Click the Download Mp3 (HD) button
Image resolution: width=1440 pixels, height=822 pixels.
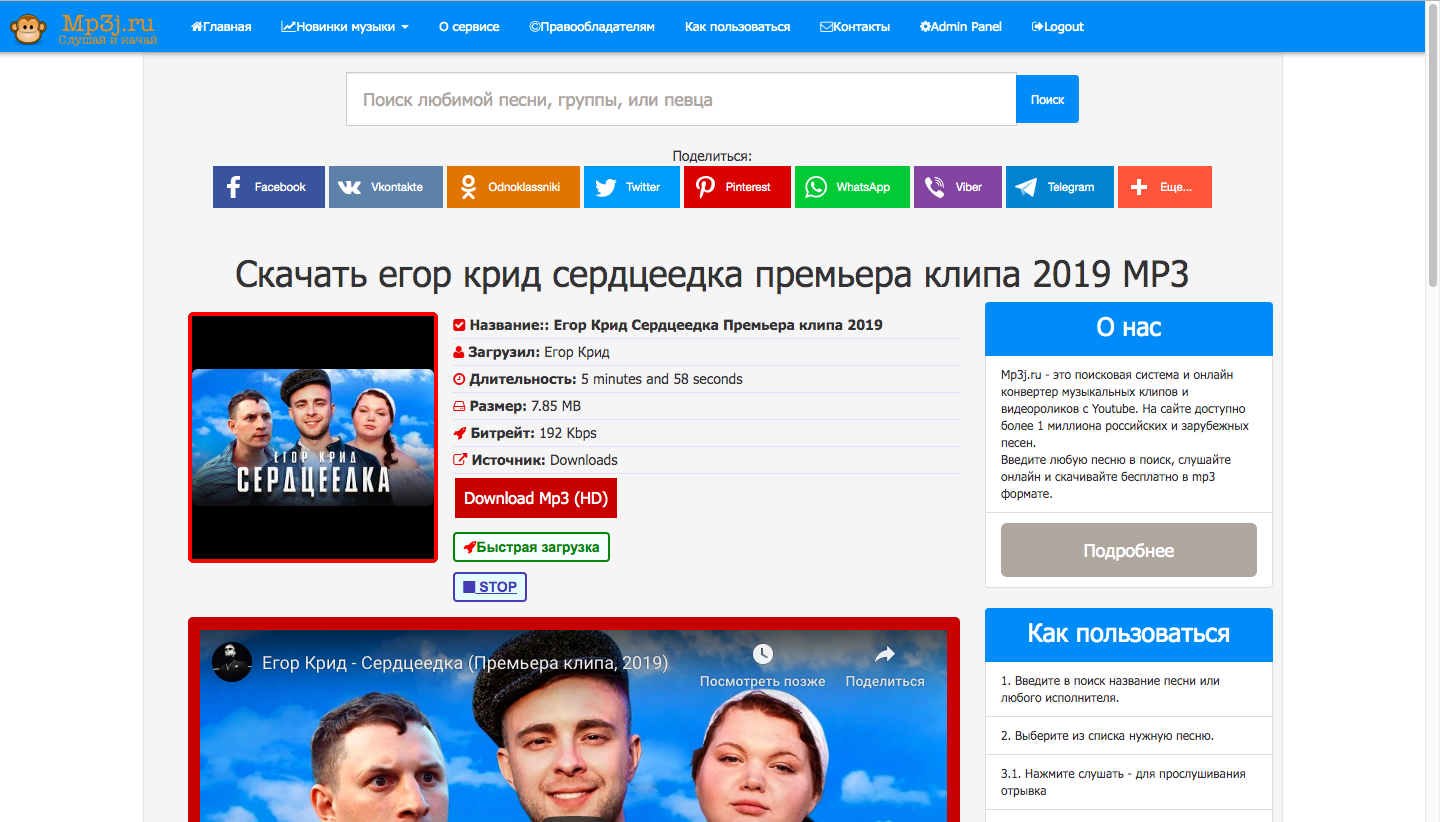click(536, 498)
